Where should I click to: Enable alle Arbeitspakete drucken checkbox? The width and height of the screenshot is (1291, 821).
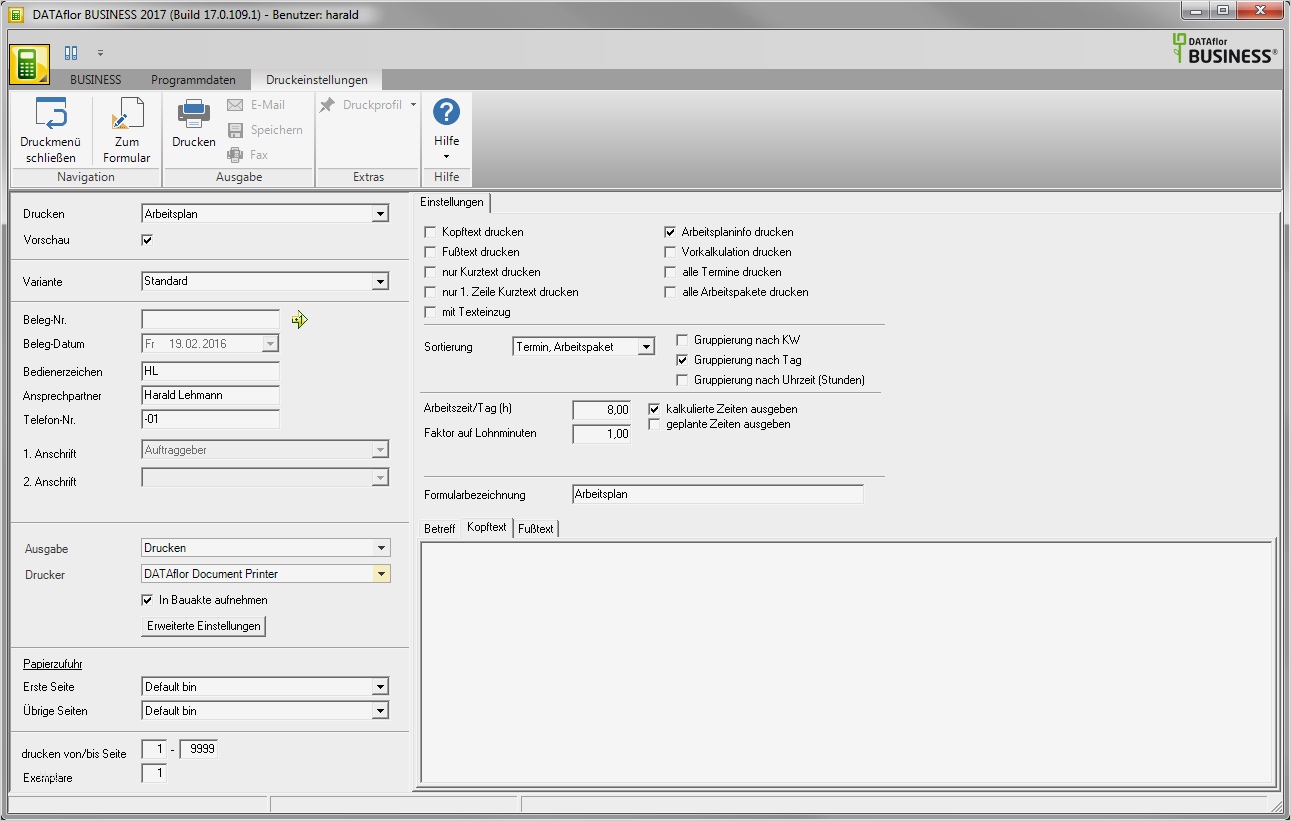click(x=671, y=292)
